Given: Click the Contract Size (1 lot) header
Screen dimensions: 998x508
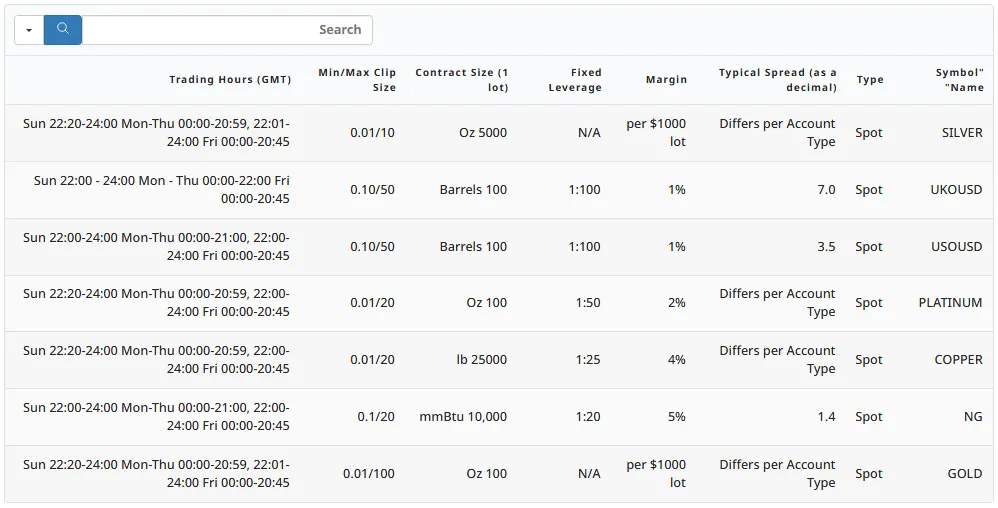Looking at the screenshot, I should coord(461,80).
